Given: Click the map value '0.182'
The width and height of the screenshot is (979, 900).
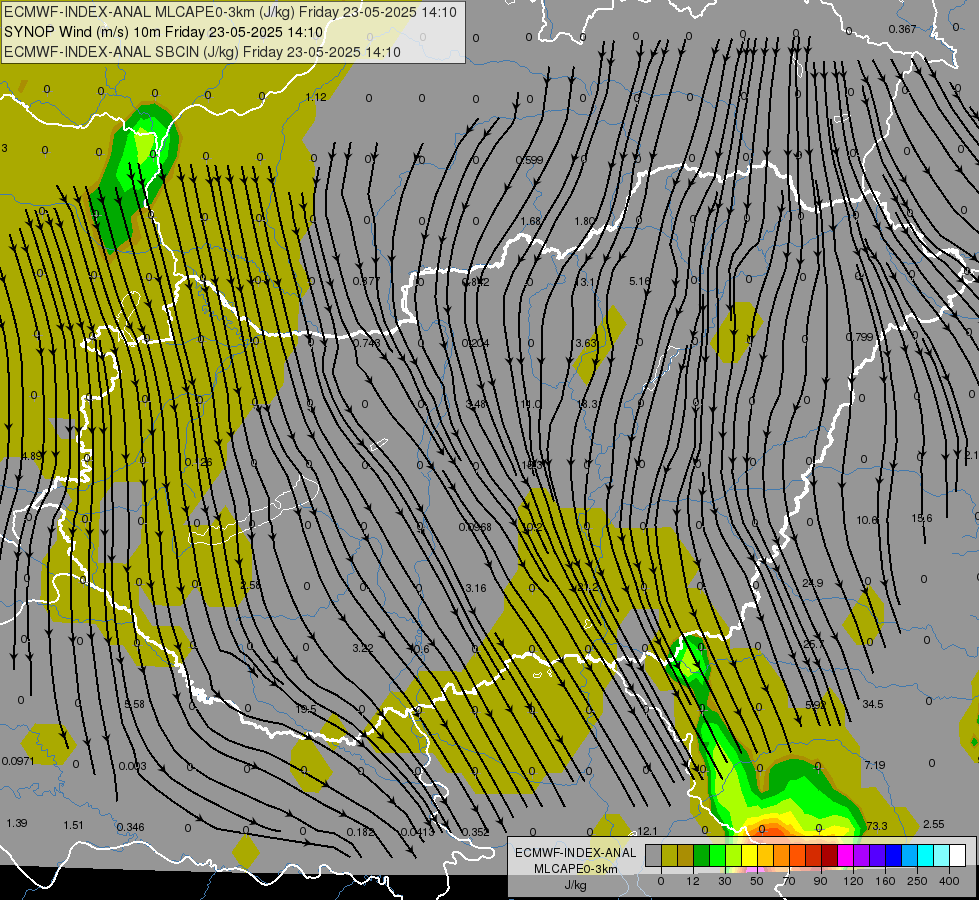Looking at the screenshot, I should click(x=360, y=832).
